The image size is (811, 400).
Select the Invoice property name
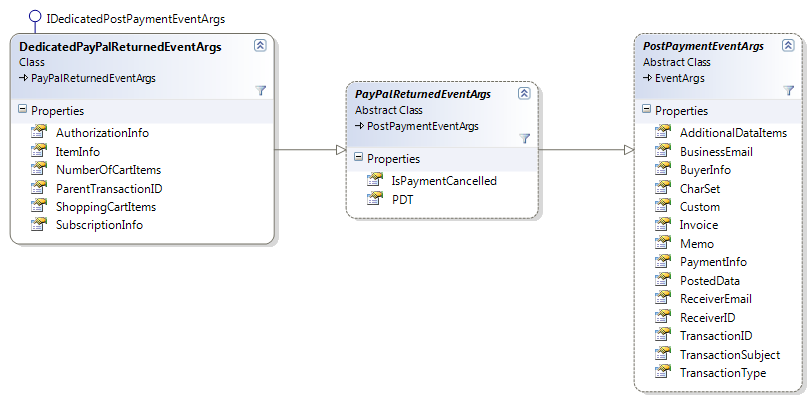point(699,225)
